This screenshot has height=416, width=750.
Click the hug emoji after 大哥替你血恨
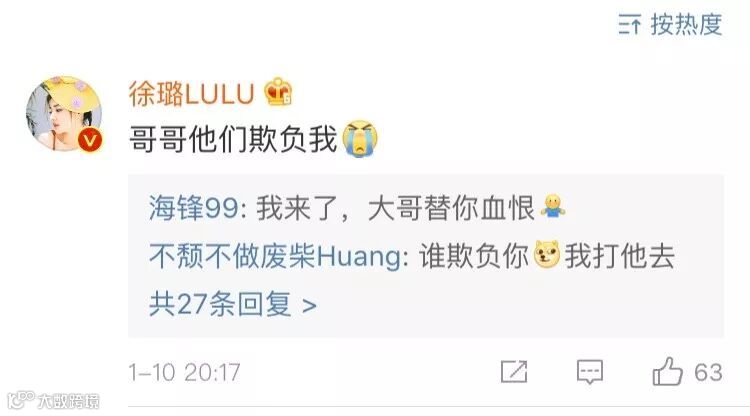(553, 207)
